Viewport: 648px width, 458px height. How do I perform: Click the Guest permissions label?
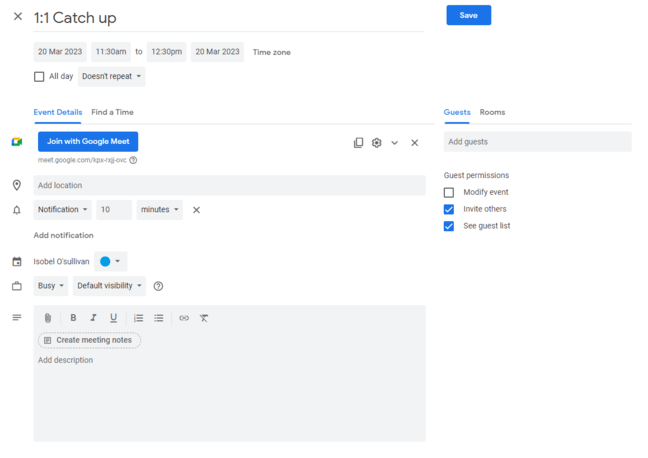[x=476, y=175]
